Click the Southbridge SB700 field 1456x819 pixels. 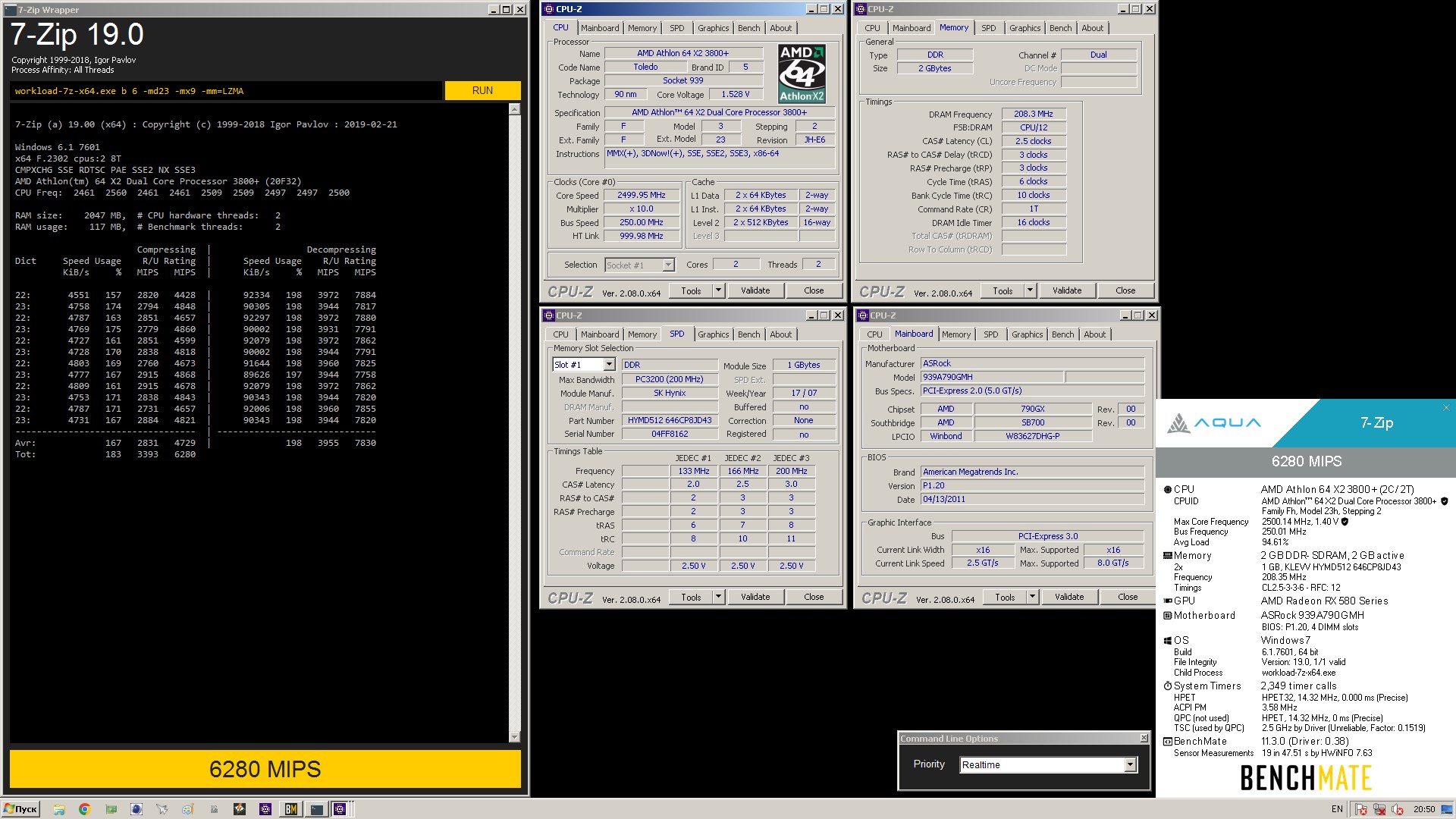pyautogui.click(x=1033, y=422)
